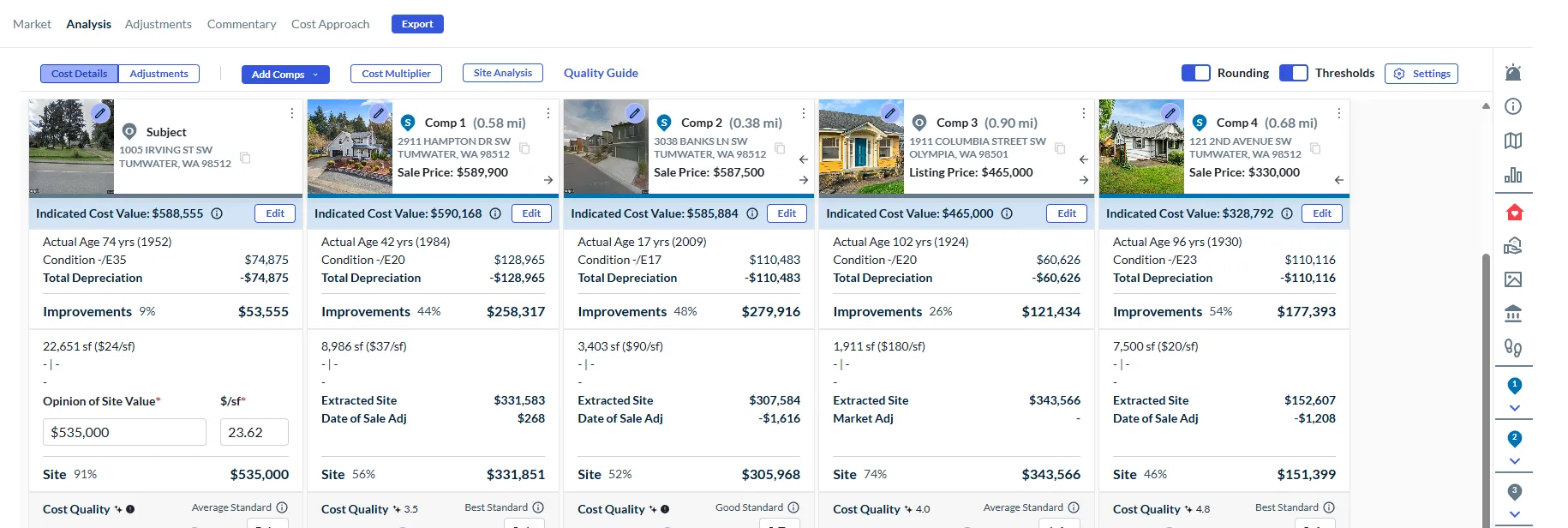Copy the Comp 3 address

(x=1060, y=148)
